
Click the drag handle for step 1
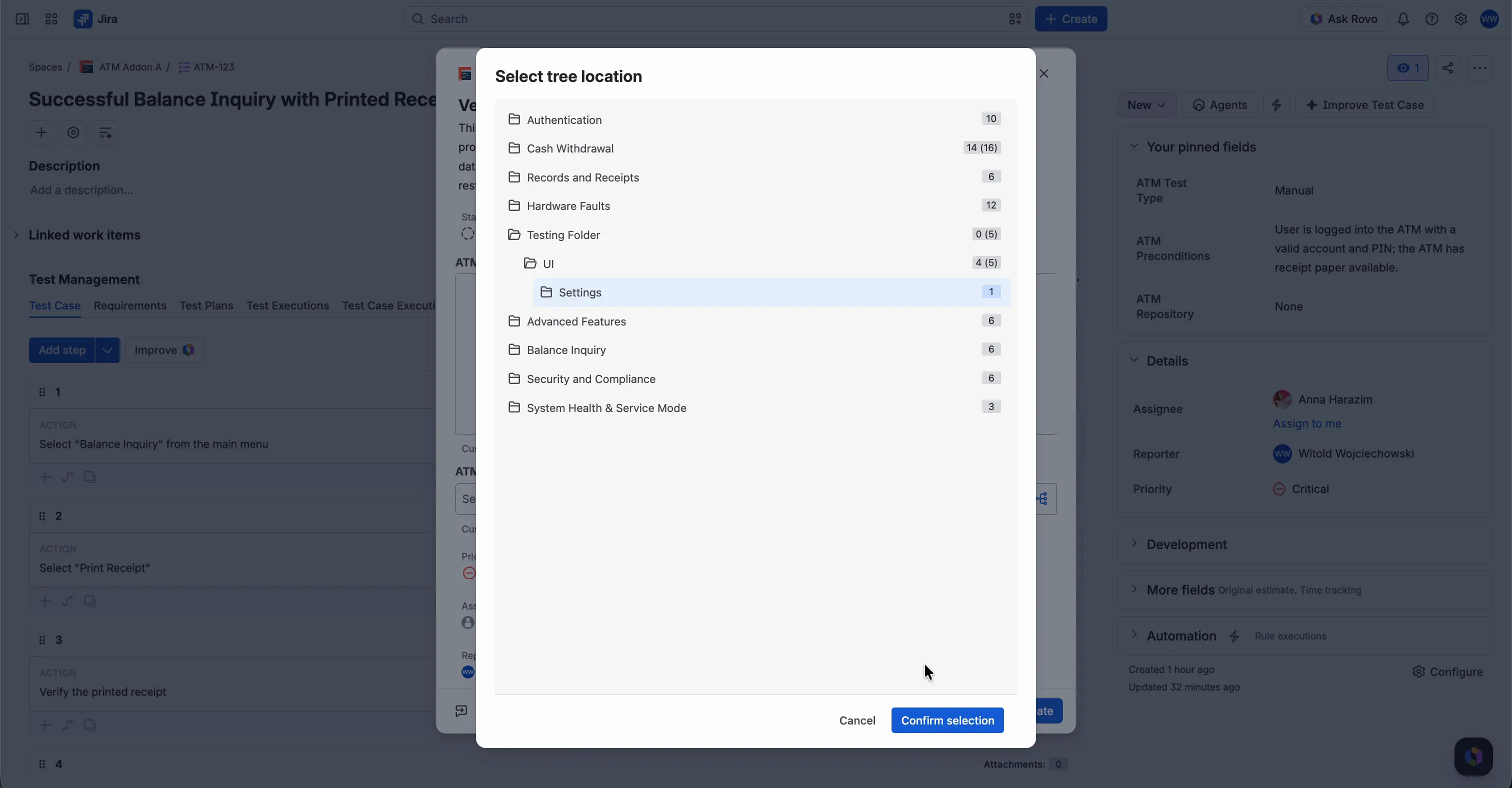(x=41, y=392)
